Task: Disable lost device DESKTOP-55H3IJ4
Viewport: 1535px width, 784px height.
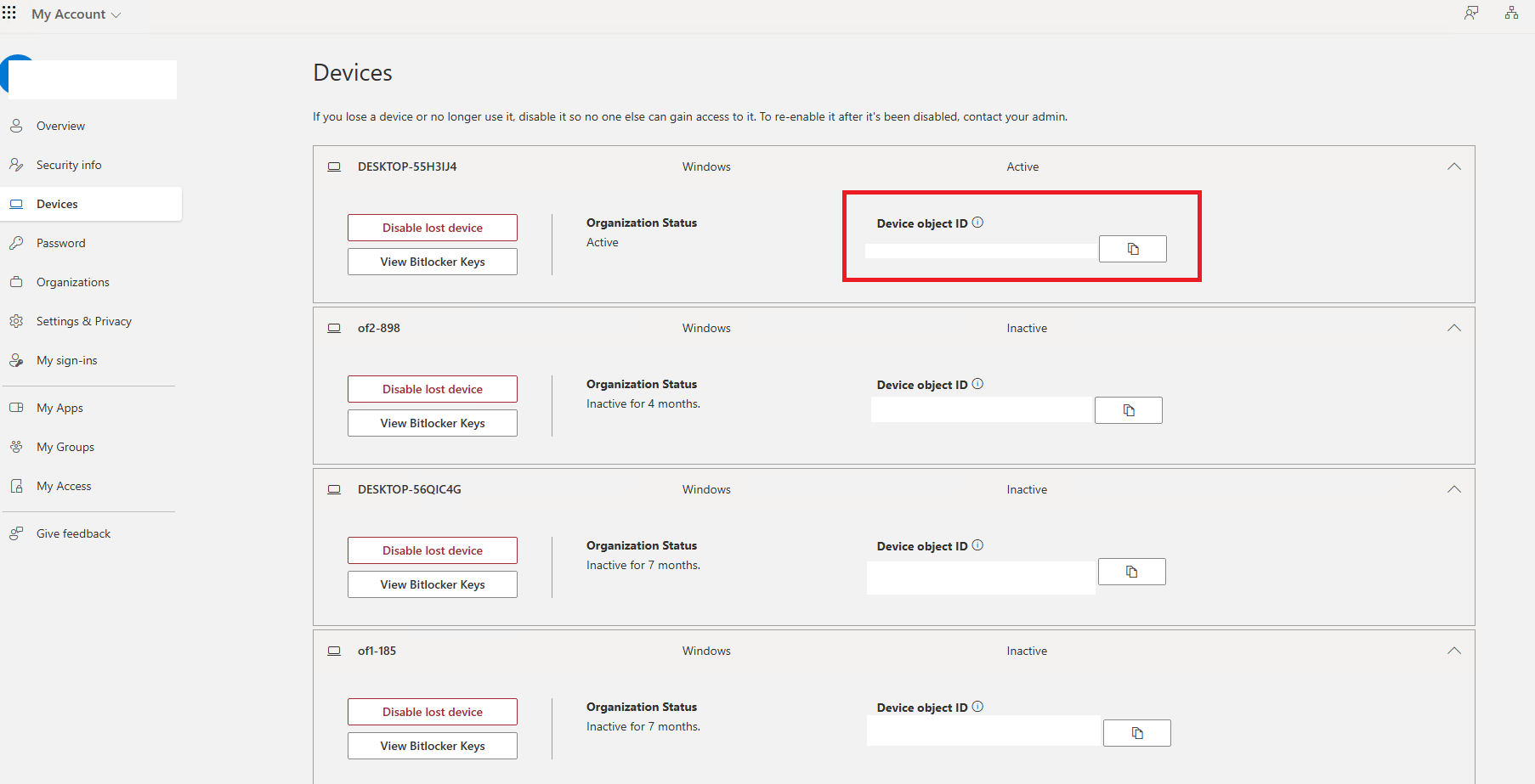Action: pyautogui.click(x=433, y=228)
